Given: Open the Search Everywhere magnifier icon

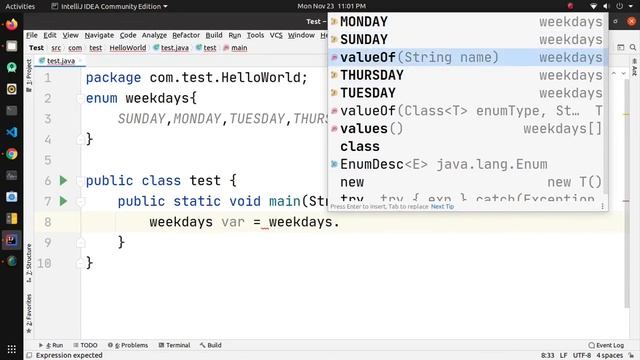Looking at the screenshot, I should coord(633,47).
